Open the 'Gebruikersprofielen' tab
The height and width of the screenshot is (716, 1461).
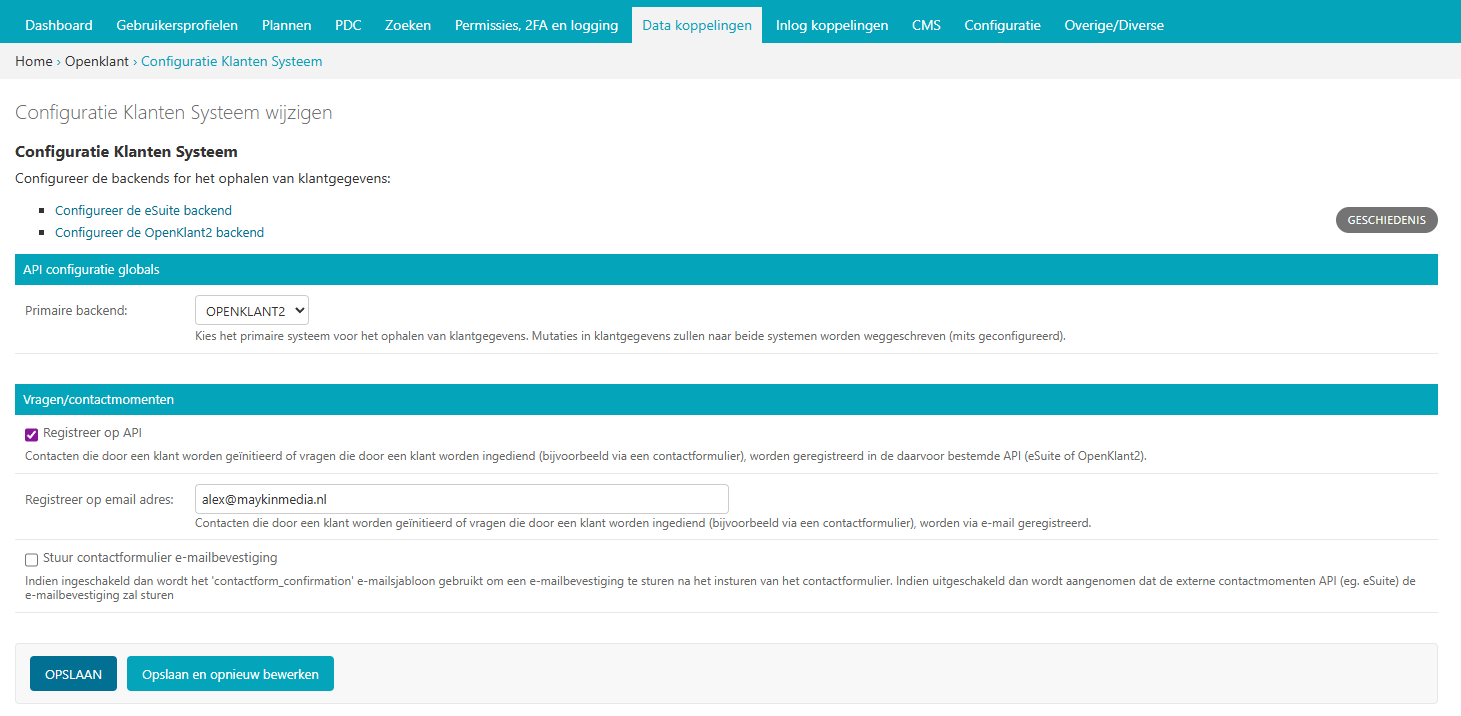click(x=177, y=24)
